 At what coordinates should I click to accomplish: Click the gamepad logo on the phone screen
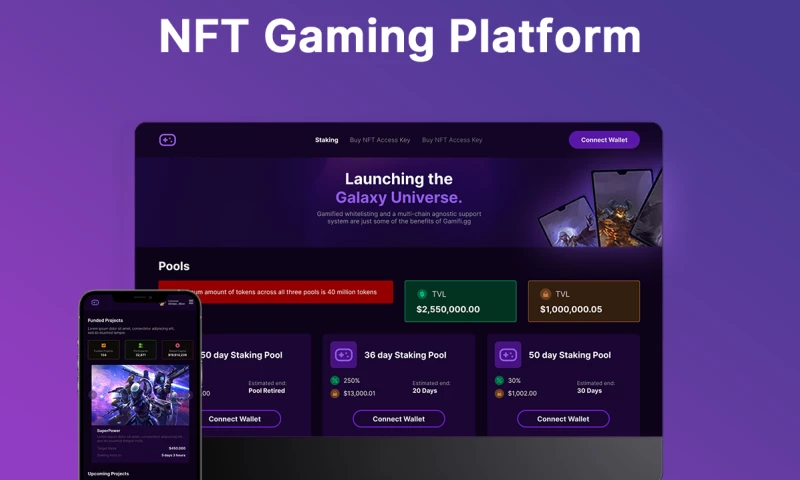(95, 302)
